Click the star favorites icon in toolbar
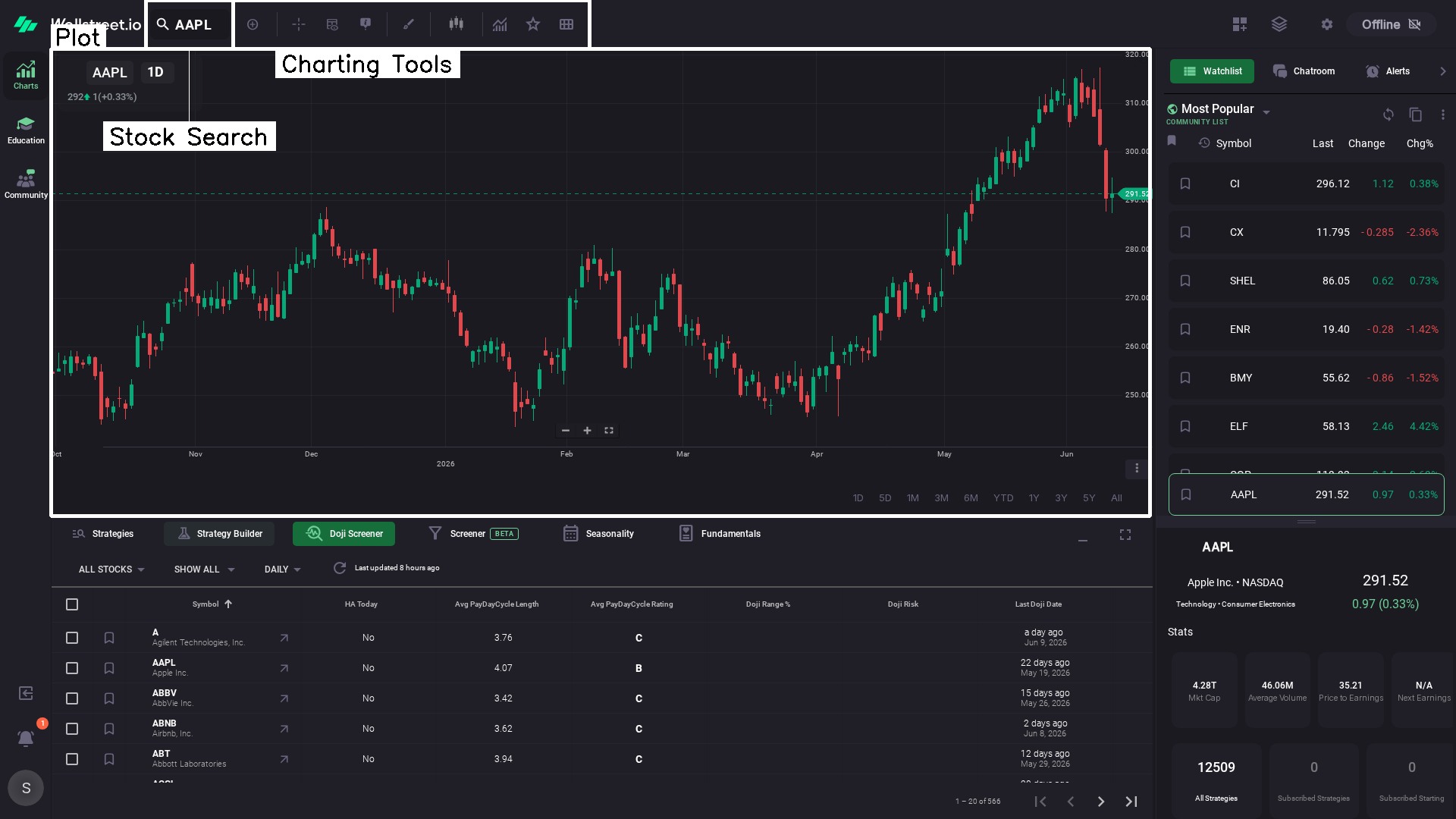 coord(533,24)
